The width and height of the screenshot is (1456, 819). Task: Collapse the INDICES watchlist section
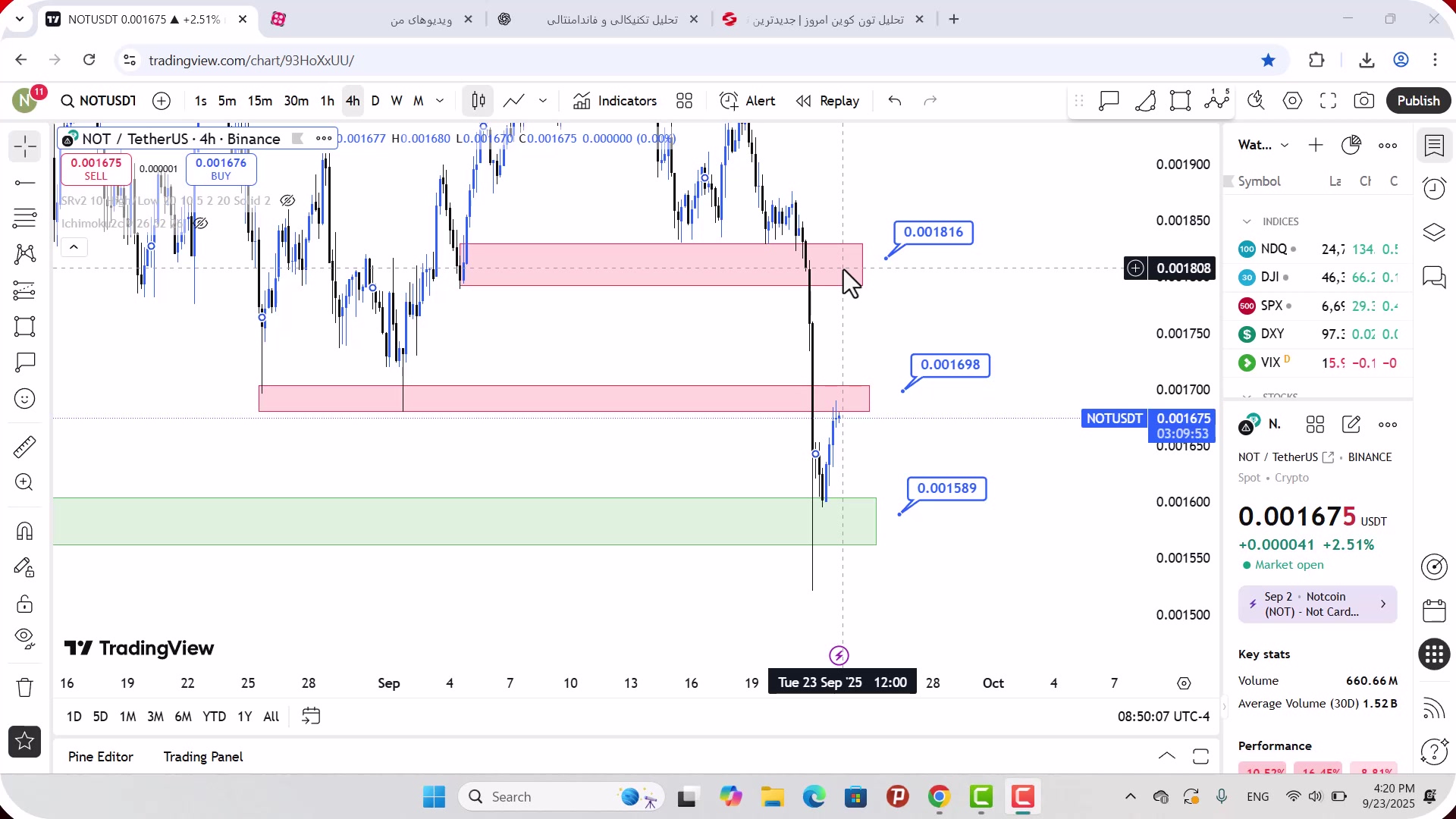point(1247,221)
